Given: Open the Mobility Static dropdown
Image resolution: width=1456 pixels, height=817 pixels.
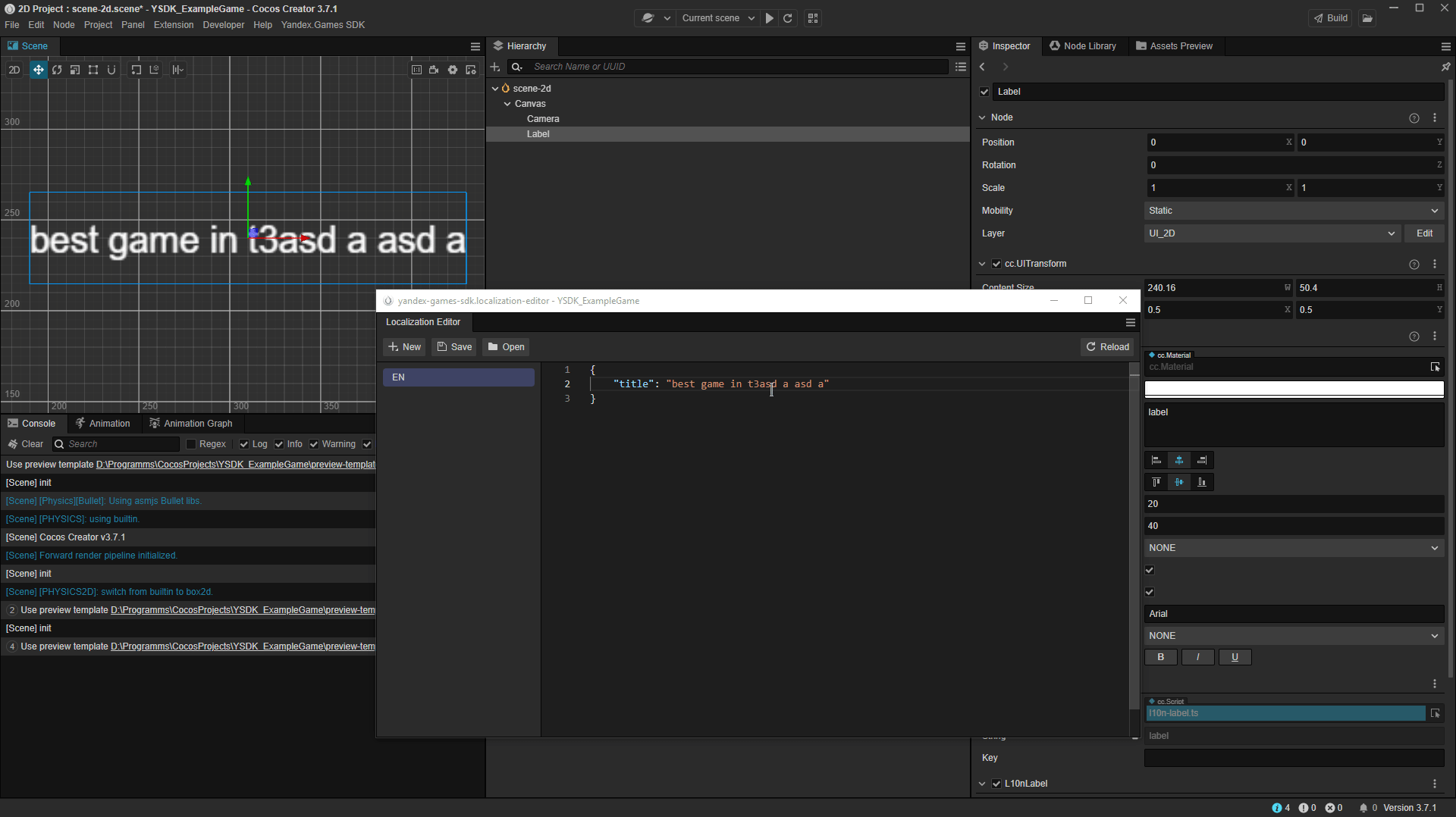Looking at the screenshot, I should 1293,211.
